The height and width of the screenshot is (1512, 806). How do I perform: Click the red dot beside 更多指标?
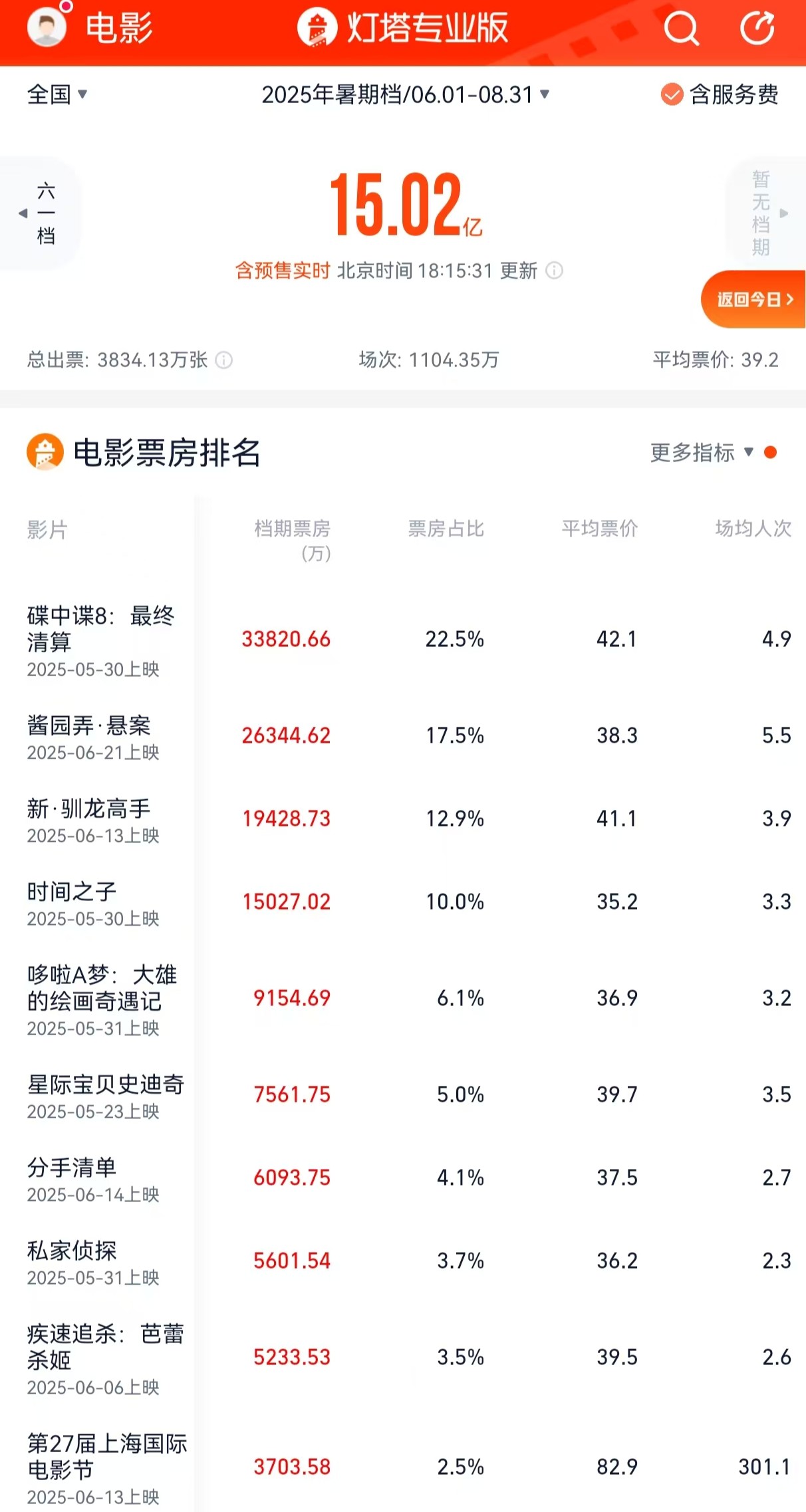(x=770, y=452)
